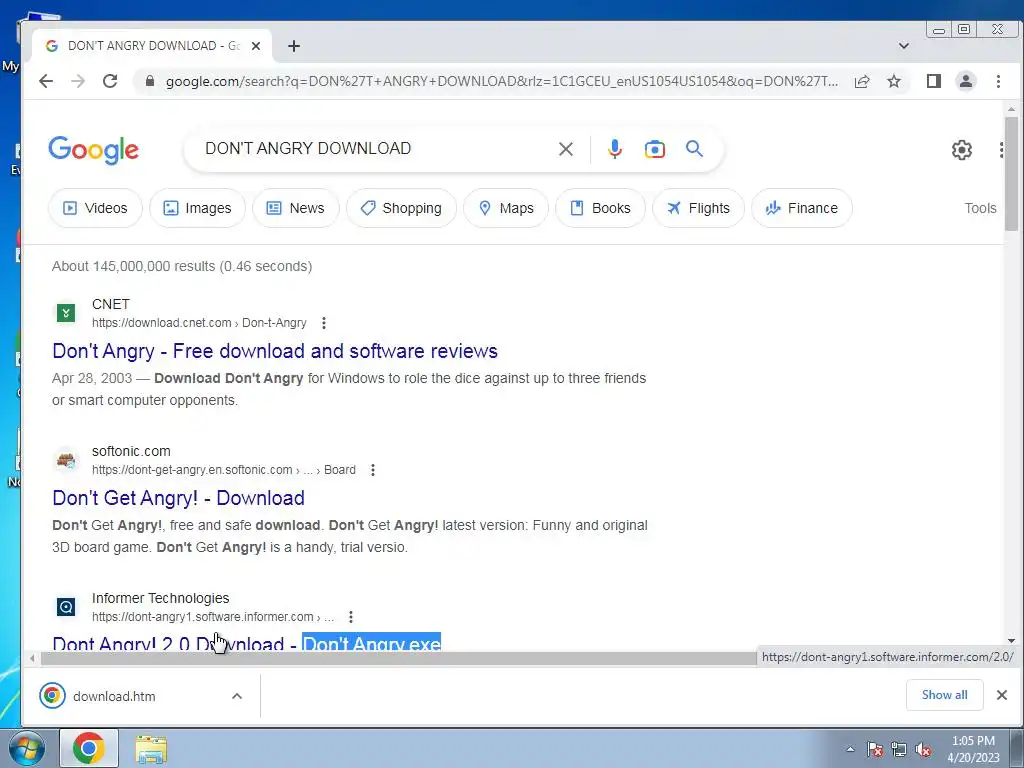Open Action Center flag icon
Screen dimensions: 1024x768
tap(874, 750)
